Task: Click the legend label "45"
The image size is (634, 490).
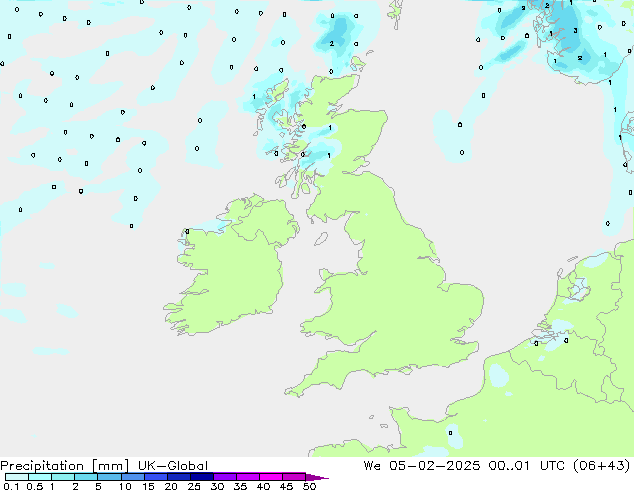Action: (286, 486)
